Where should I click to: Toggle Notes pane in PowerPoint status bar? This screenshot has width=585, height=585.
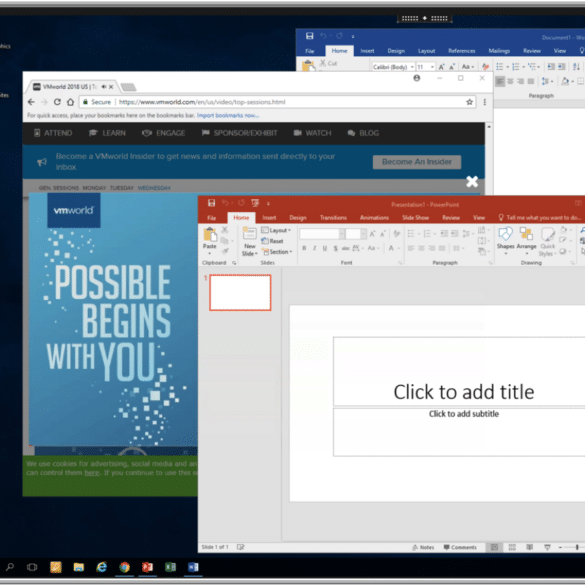tap(423, 547)
